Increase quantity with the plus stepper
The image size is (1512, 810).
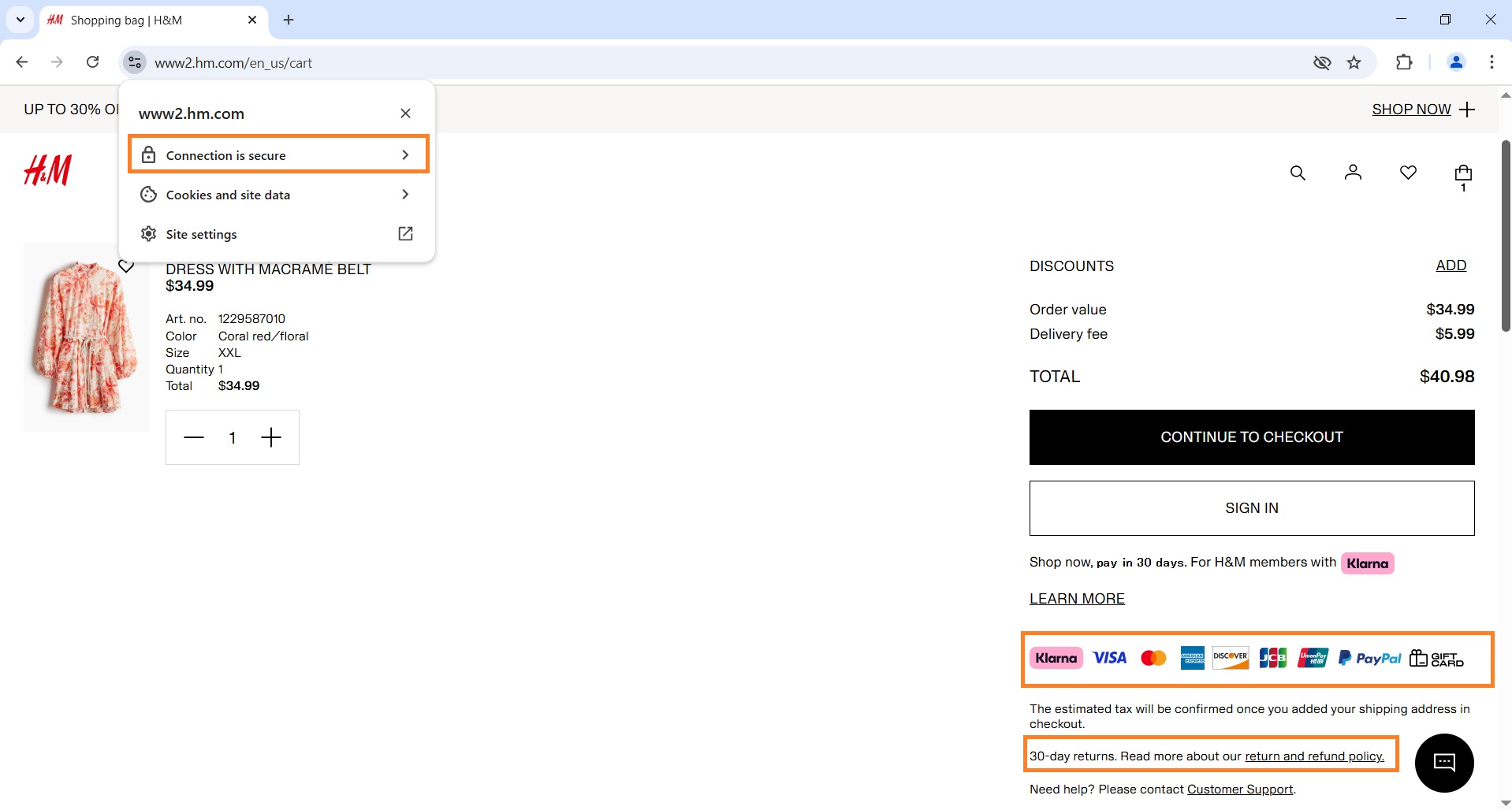(x=271, y=437)
